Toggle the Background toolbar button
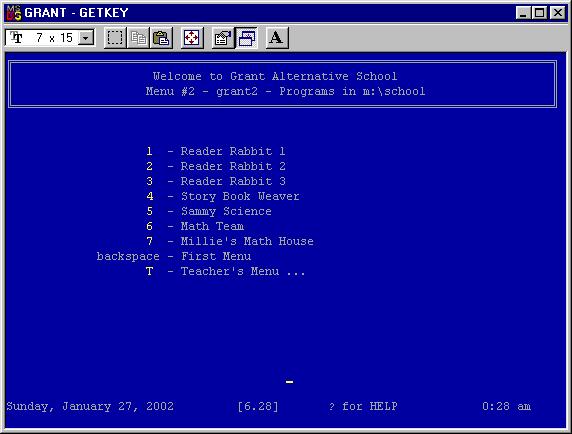The width and height of the screenshot is (572, 434). 246,38
